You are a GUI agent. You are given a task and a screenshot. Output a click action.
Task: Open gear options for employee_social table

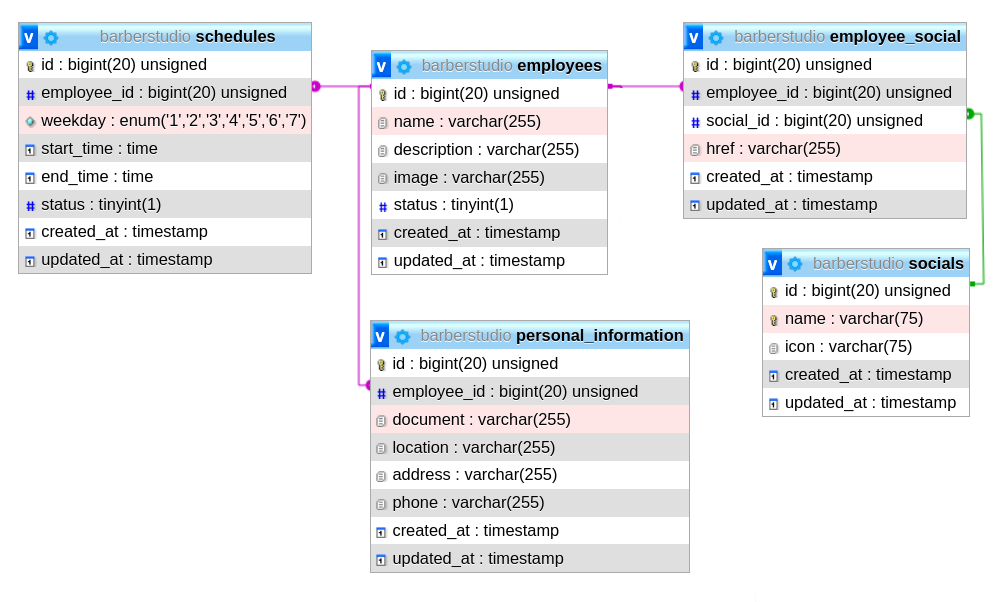716,37
